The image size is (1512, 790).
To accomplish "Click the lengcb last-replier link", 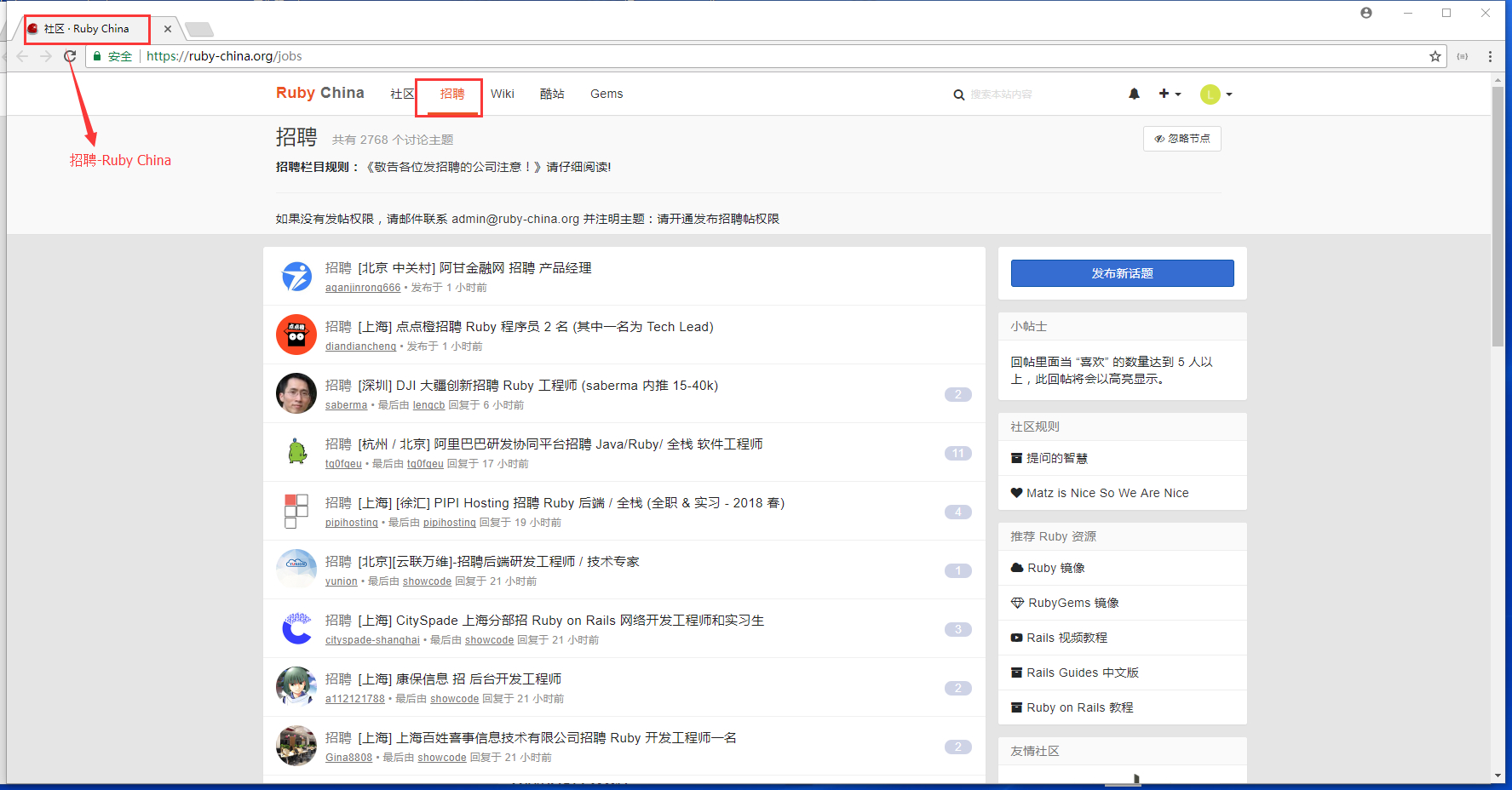I will [x=428, y=405].
